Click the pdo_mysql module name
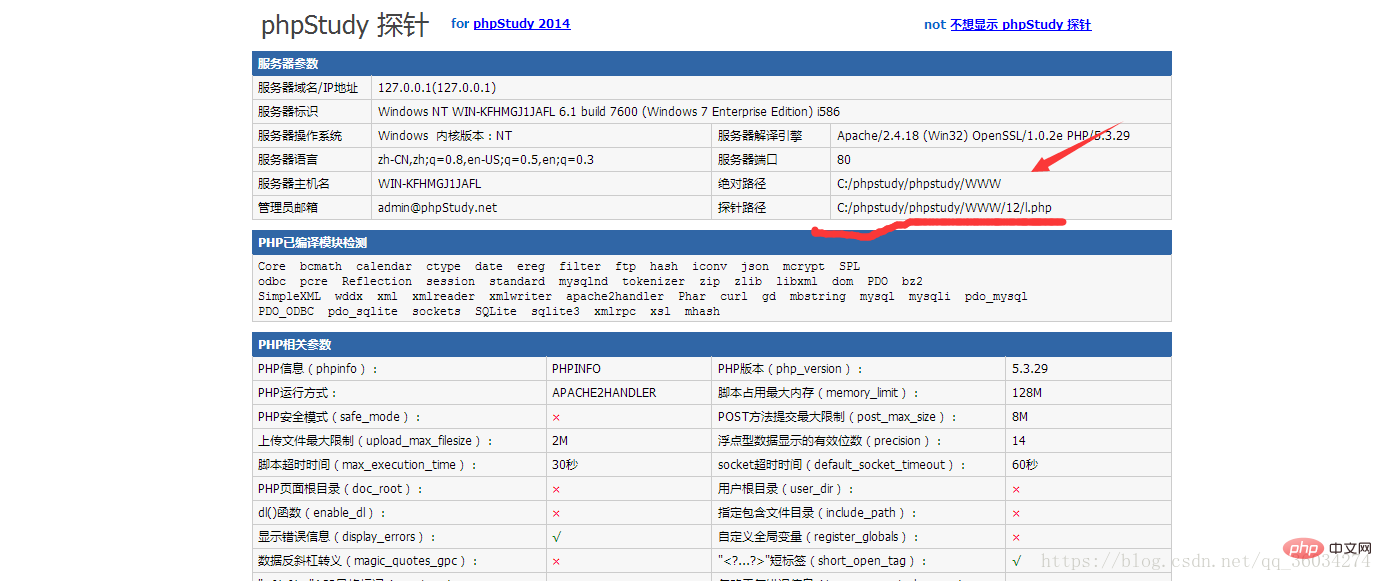 996,297
